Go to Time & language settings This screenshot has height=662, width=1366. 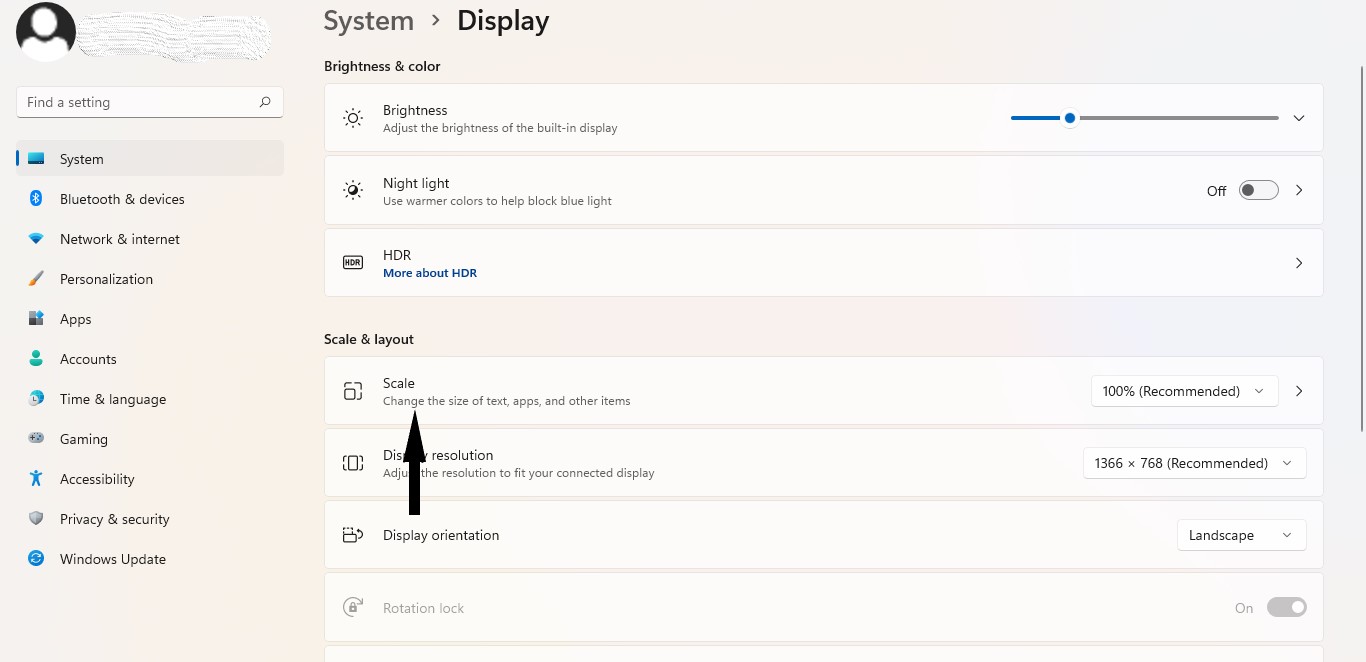pos(113,399)
